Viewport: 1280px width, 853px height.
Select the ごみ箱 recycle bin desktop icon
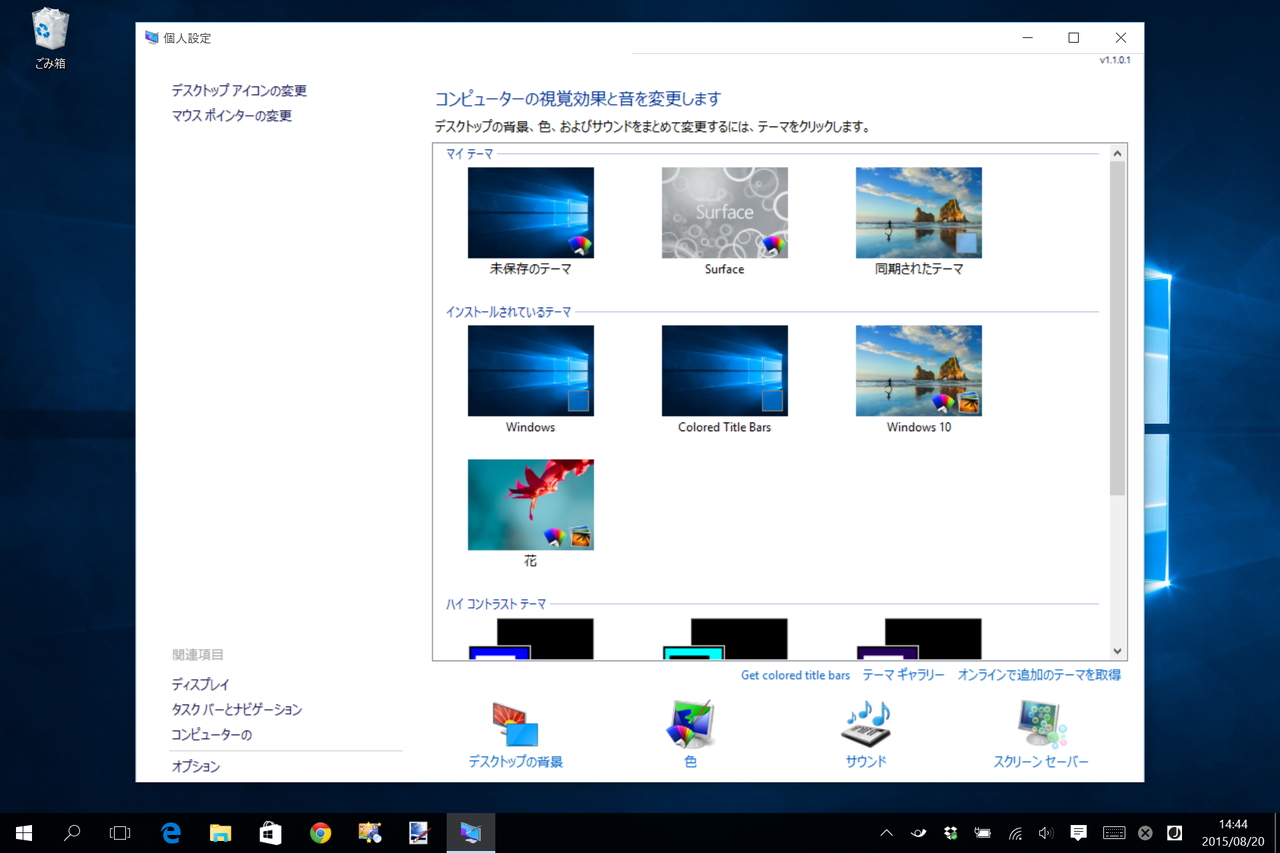(x=50, y=40)
